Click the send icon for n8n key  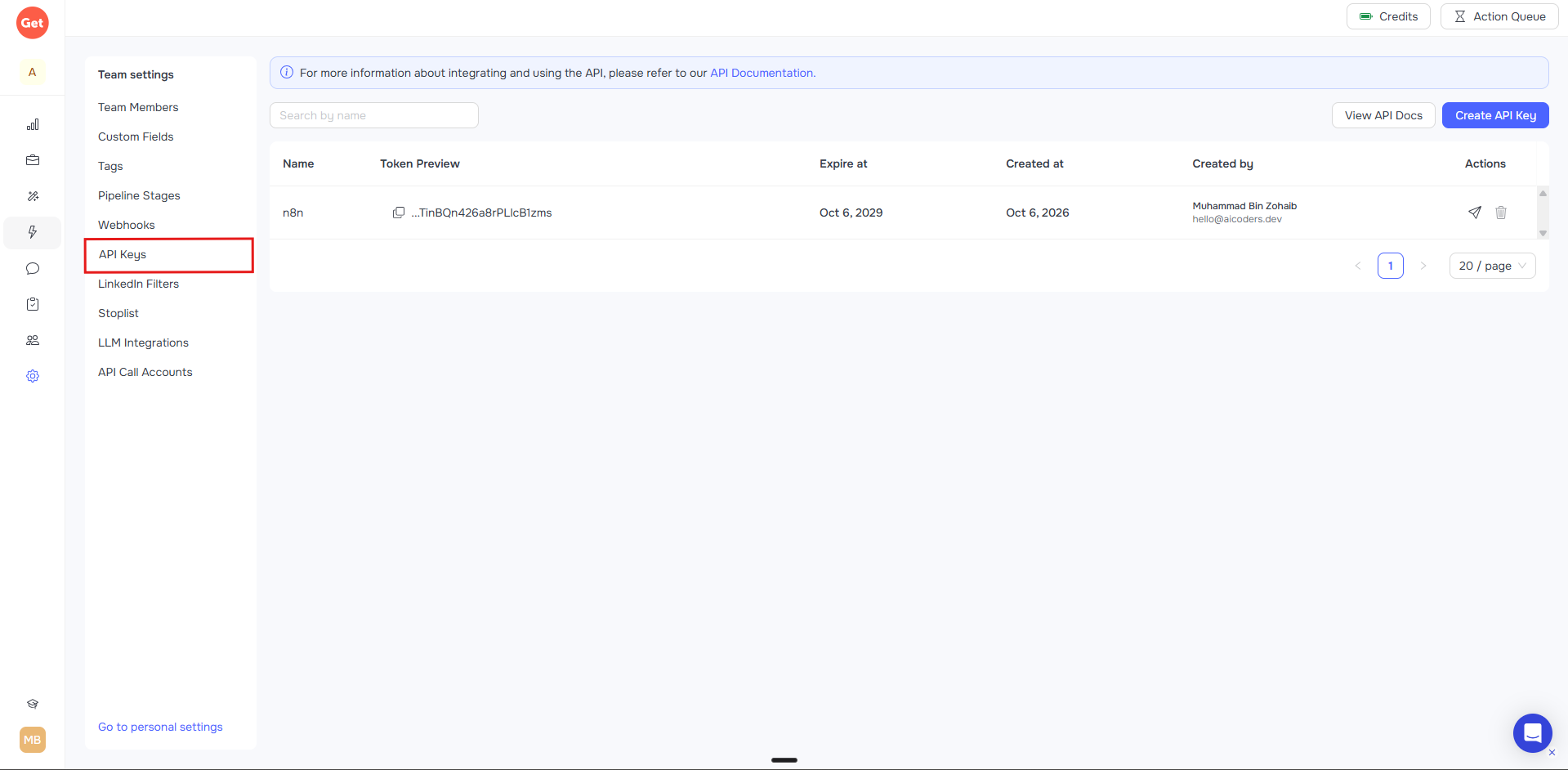point(1475,213)
